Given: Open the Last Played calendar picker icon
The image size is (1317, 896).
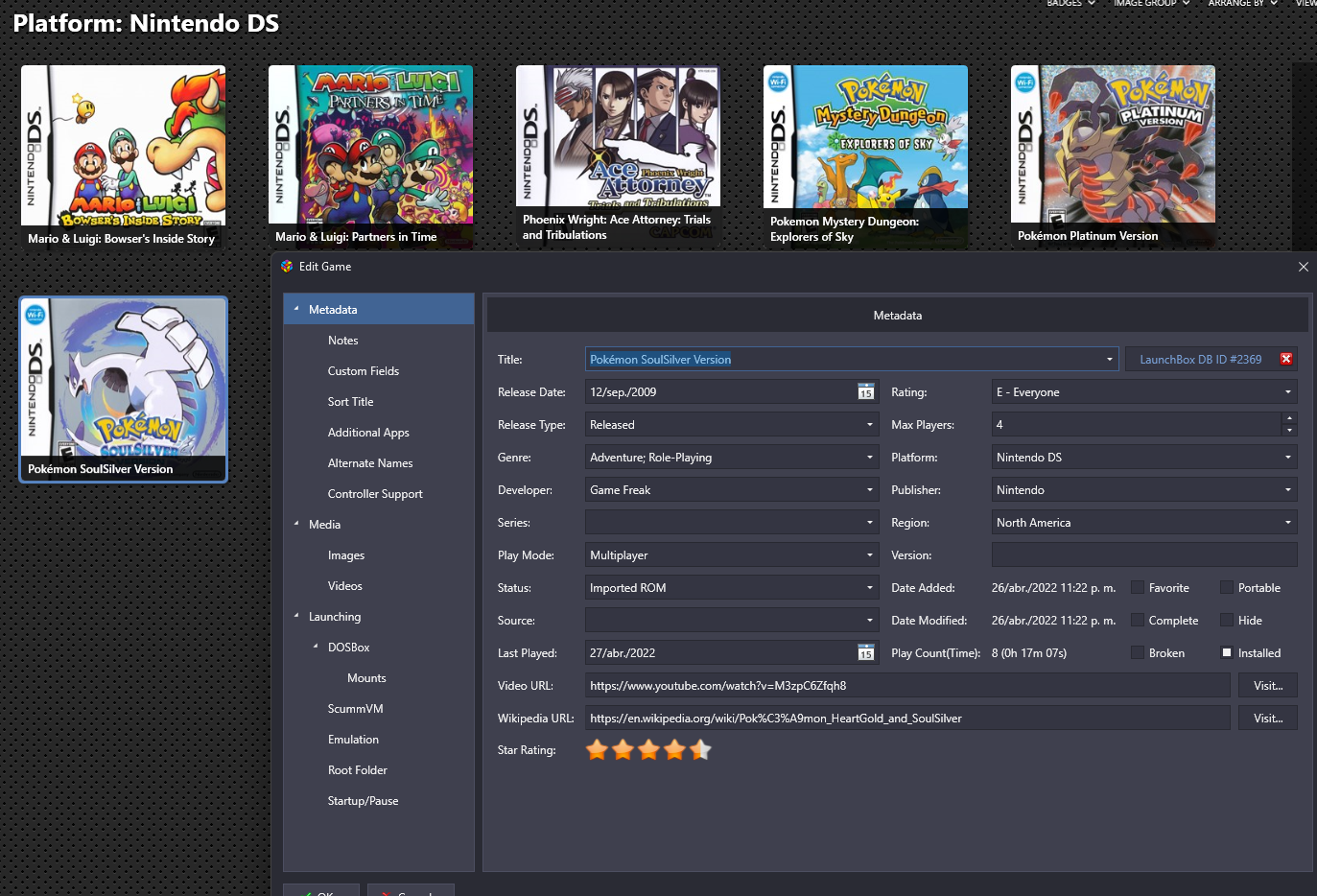Looking at the screenshot, I should click(865, 653).
